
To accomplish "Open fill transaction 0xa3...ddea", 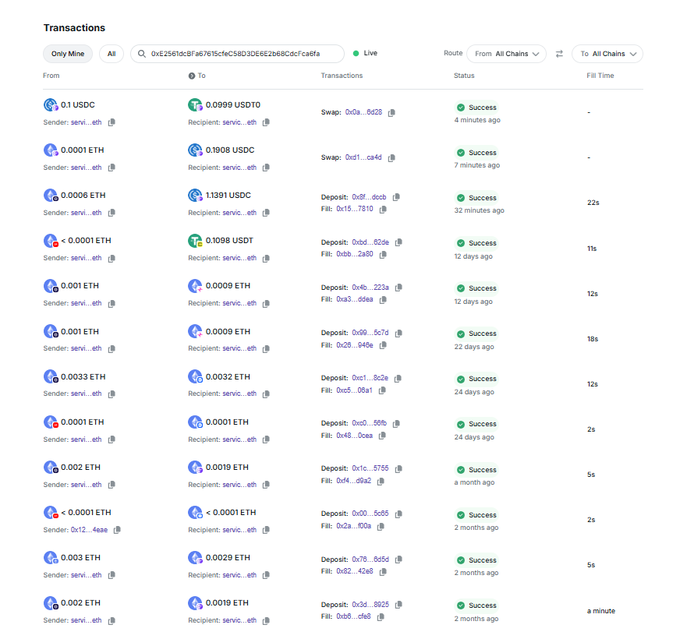I will pyautogui.click(x=354, y=299).
